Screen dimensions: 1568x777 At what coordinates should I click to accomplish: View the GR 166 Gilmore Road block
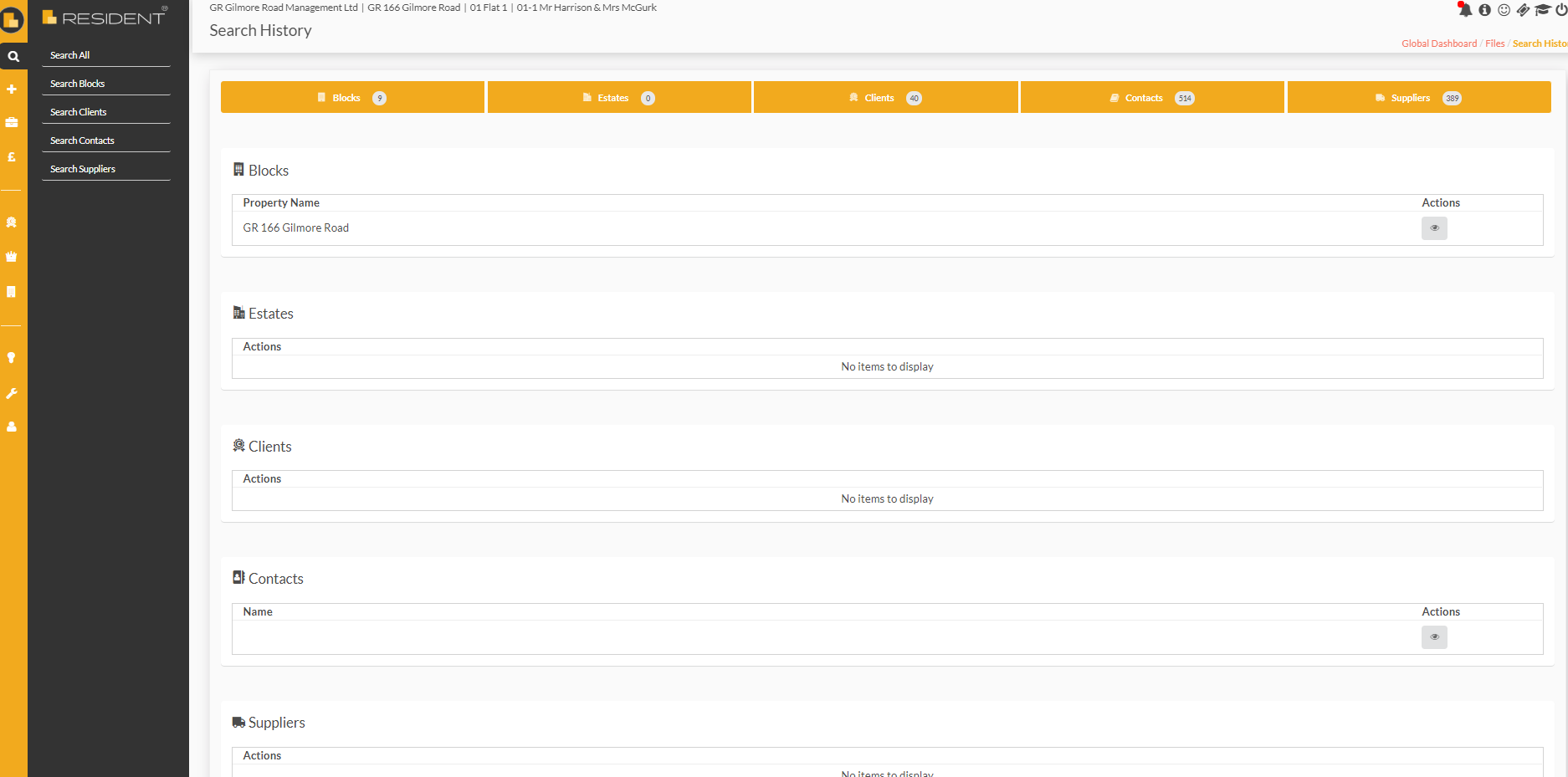[1434, 228]
